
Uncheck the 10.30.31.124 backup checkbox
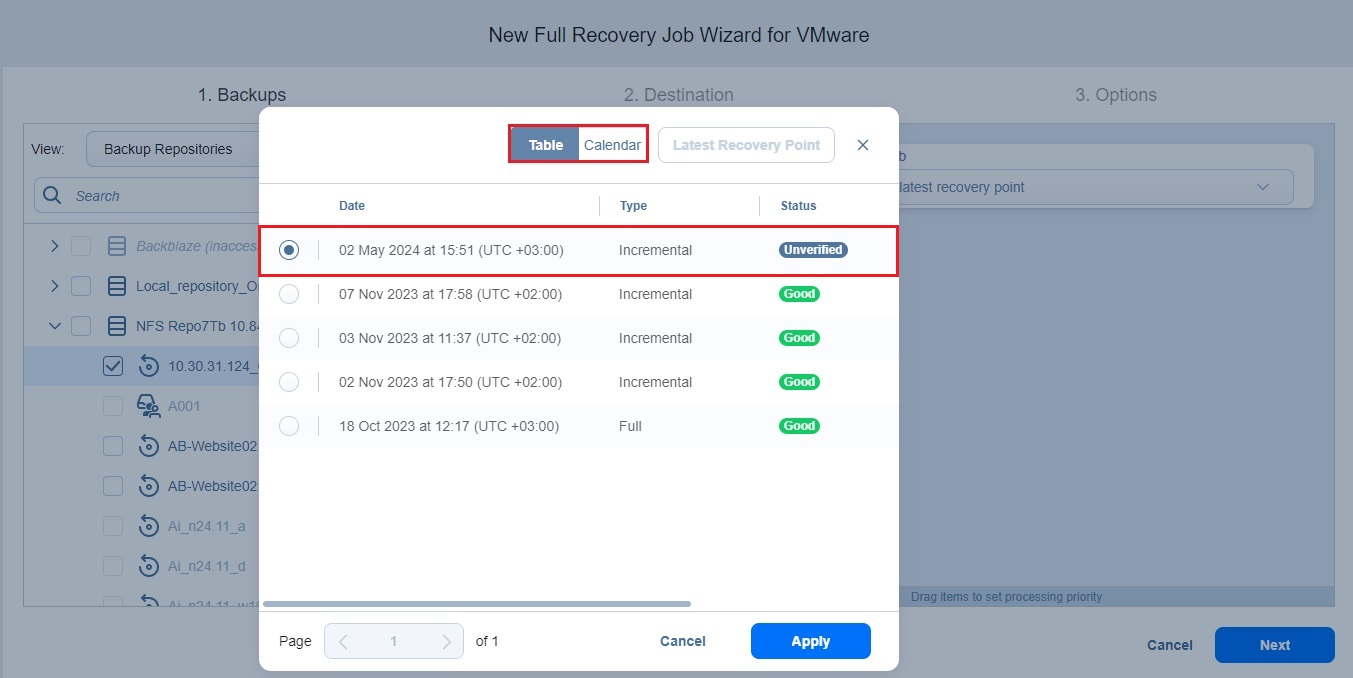113,366
